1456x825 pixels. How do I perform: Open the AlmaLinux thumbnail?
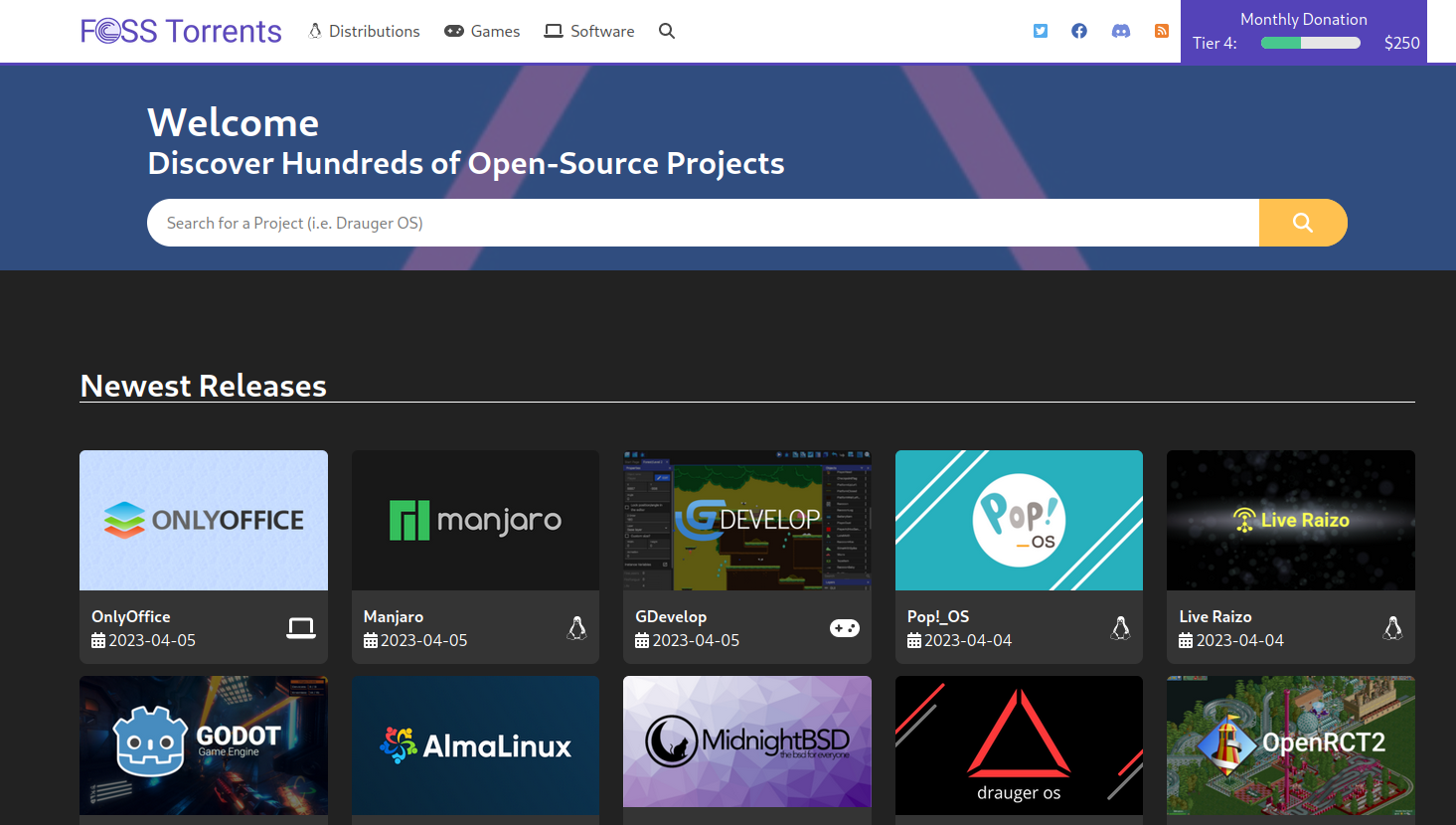tap(475, 745)
